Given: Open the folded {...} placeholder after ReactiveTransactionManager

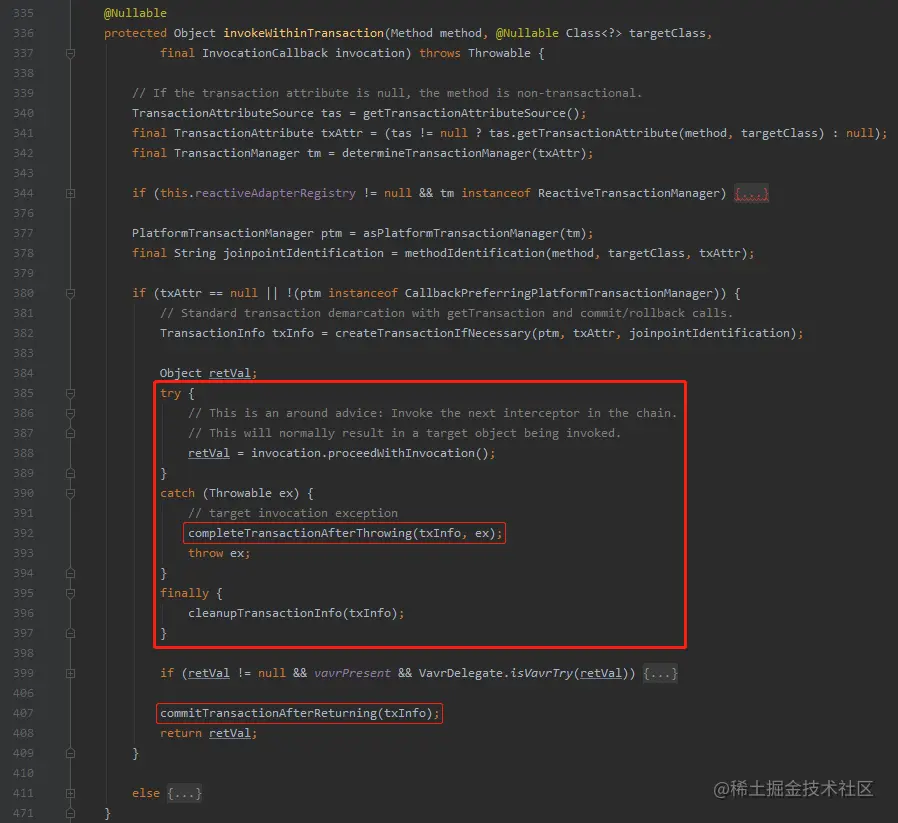Looking at the screenshot, I should pyautogui.click(x=751, y=194).
